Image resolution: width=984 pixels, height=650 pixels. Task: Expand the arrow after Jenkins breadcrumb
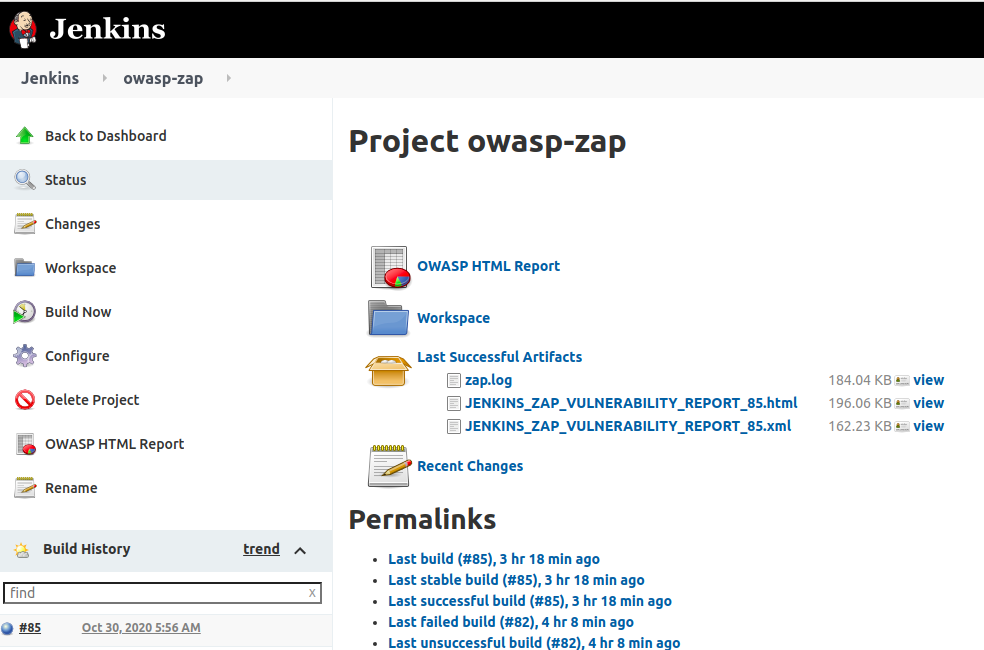[104, 78]
